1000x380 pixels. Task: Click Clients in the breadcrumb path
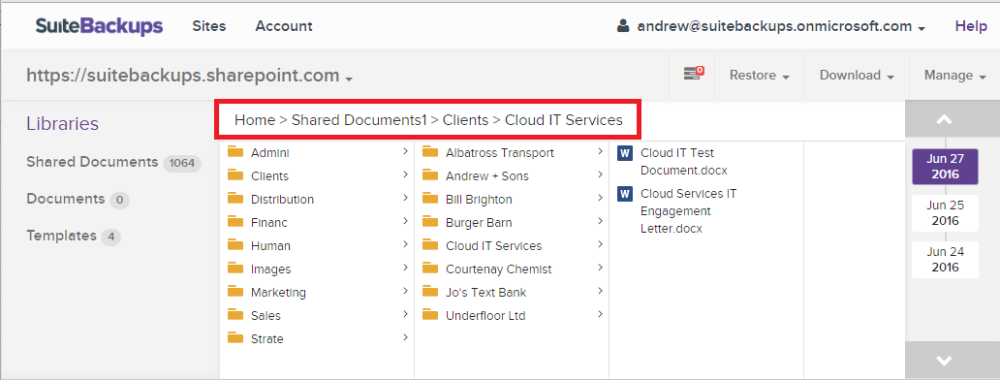point(466,120)
